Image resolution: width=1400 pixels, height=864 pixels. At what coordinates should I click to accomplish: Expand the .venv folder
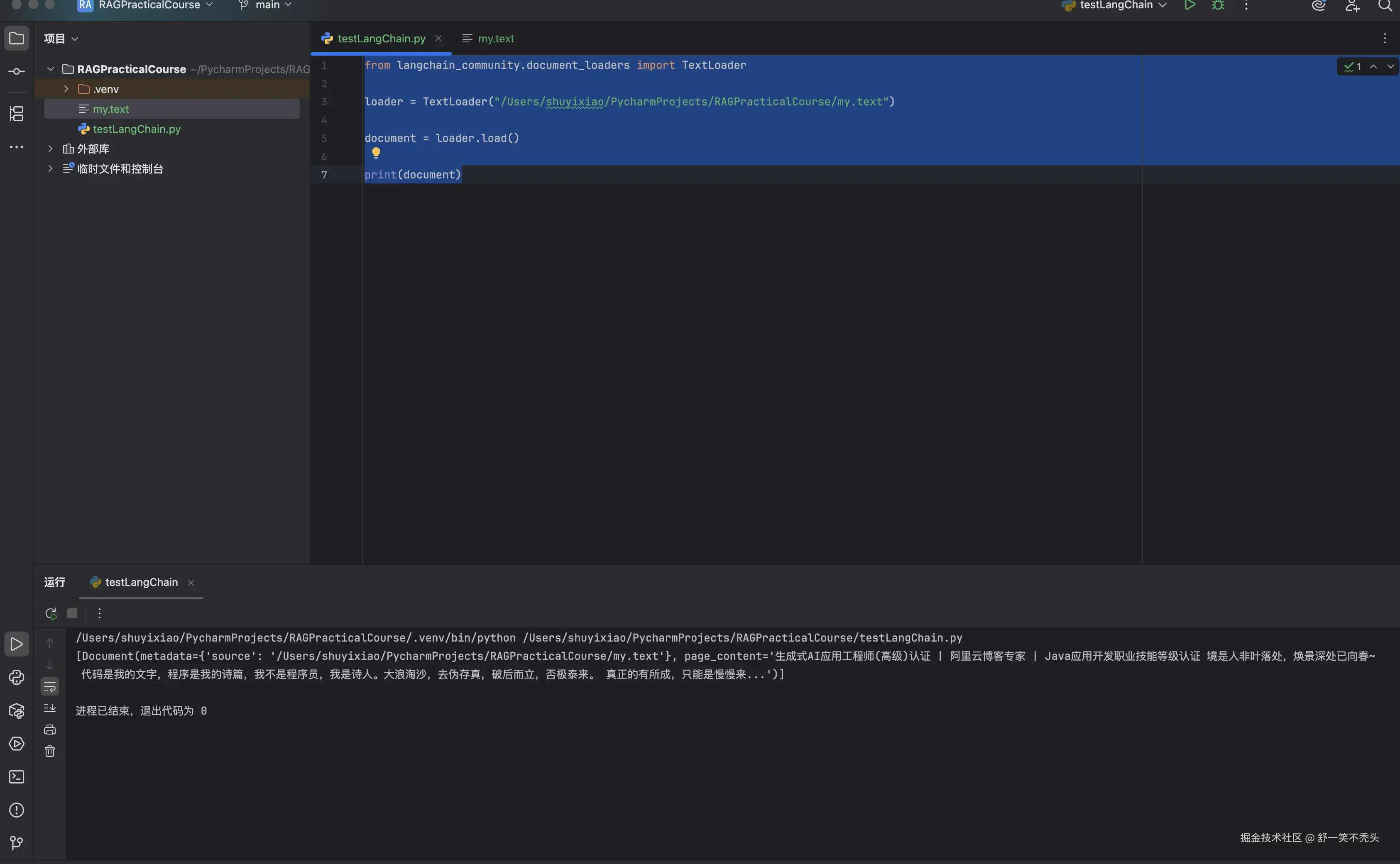(x=66, y=89)
